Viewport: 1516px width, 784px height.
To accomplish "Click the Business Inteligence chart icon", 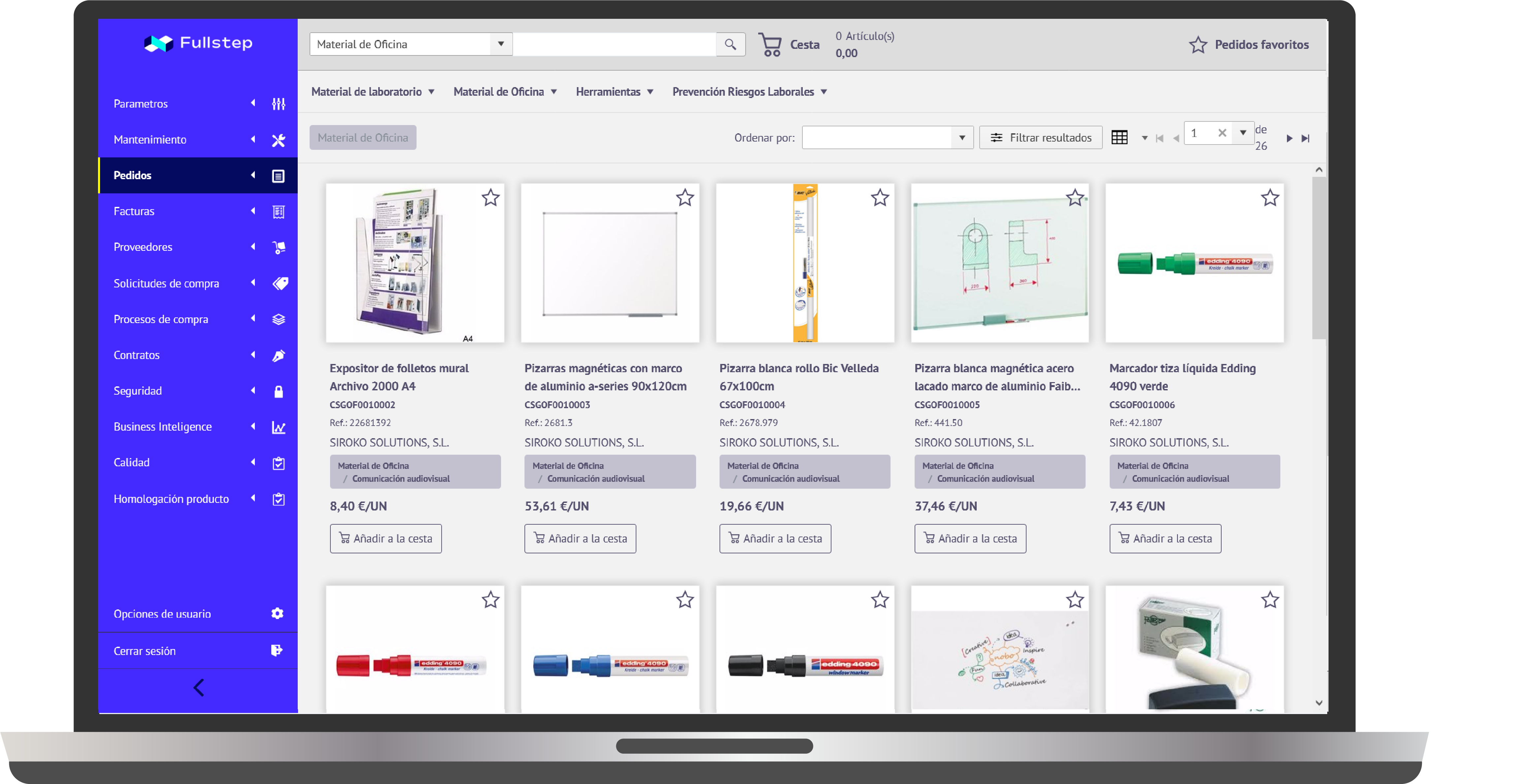I will [278, 428].
